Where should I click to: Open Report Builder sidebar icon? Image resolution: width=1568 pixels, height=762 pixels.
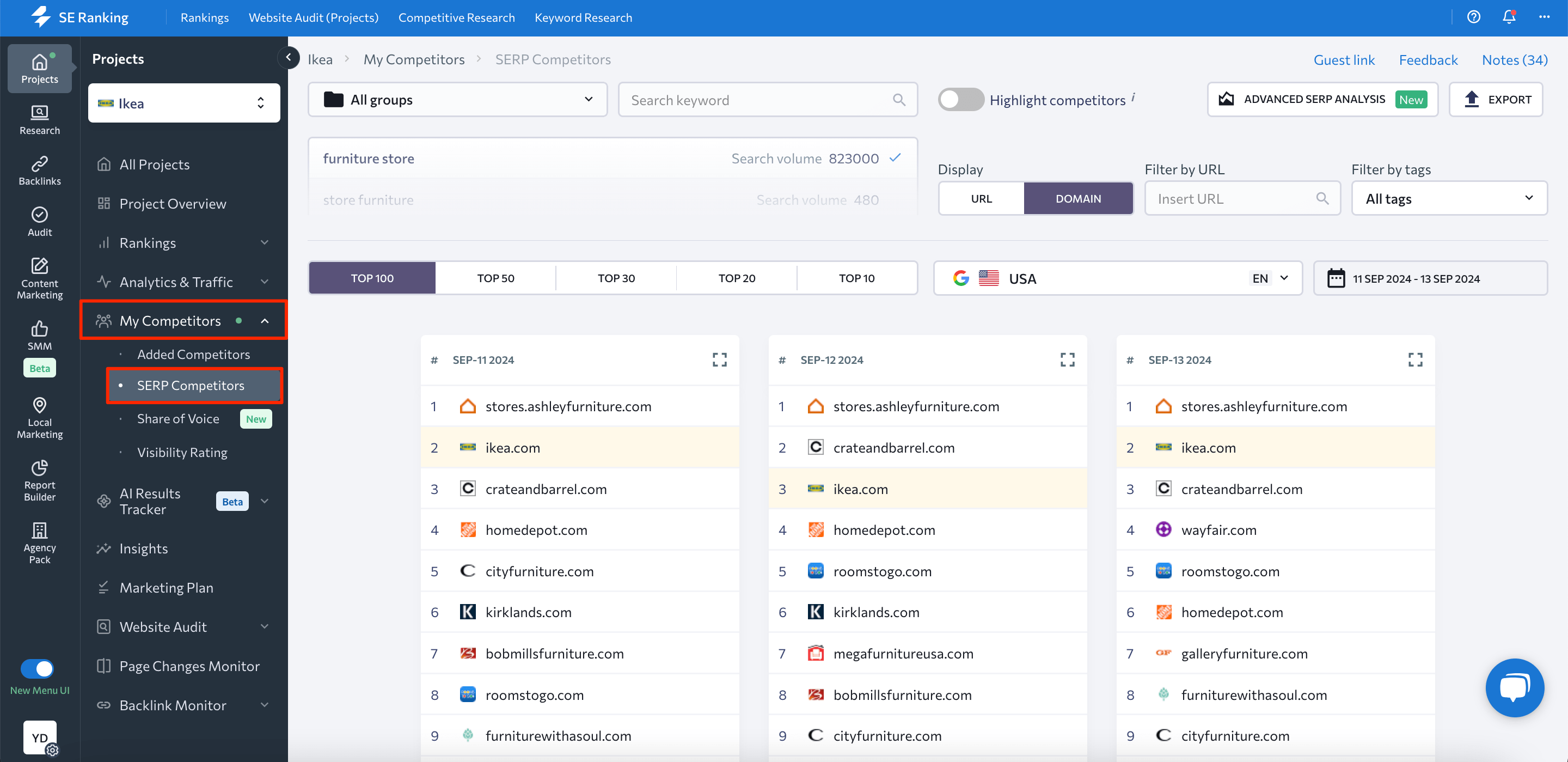[x=40, y=480]
